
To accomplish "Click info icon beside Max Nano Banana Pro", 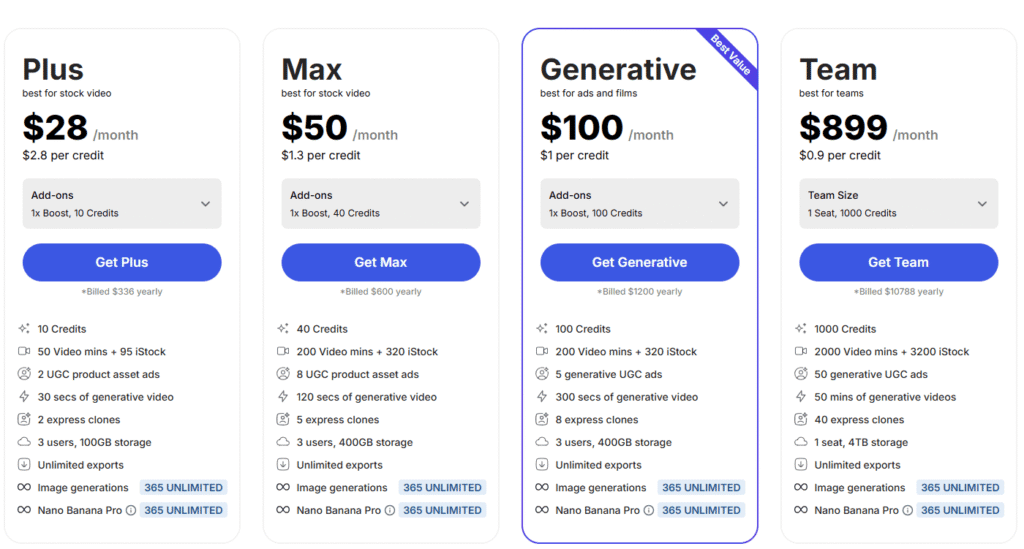I will point(390,511).
